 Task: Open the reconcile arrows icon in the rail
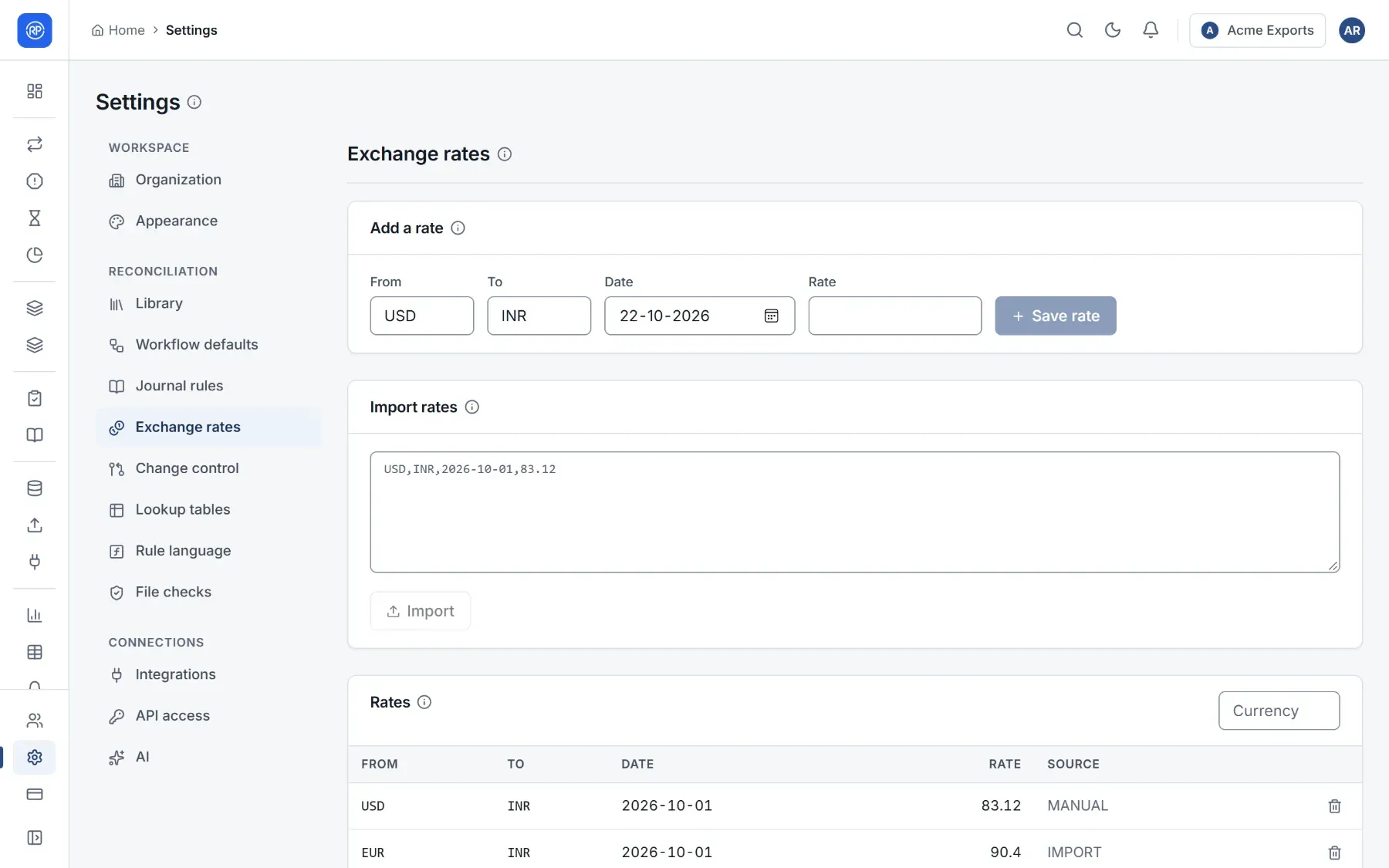tap(35, 144)
